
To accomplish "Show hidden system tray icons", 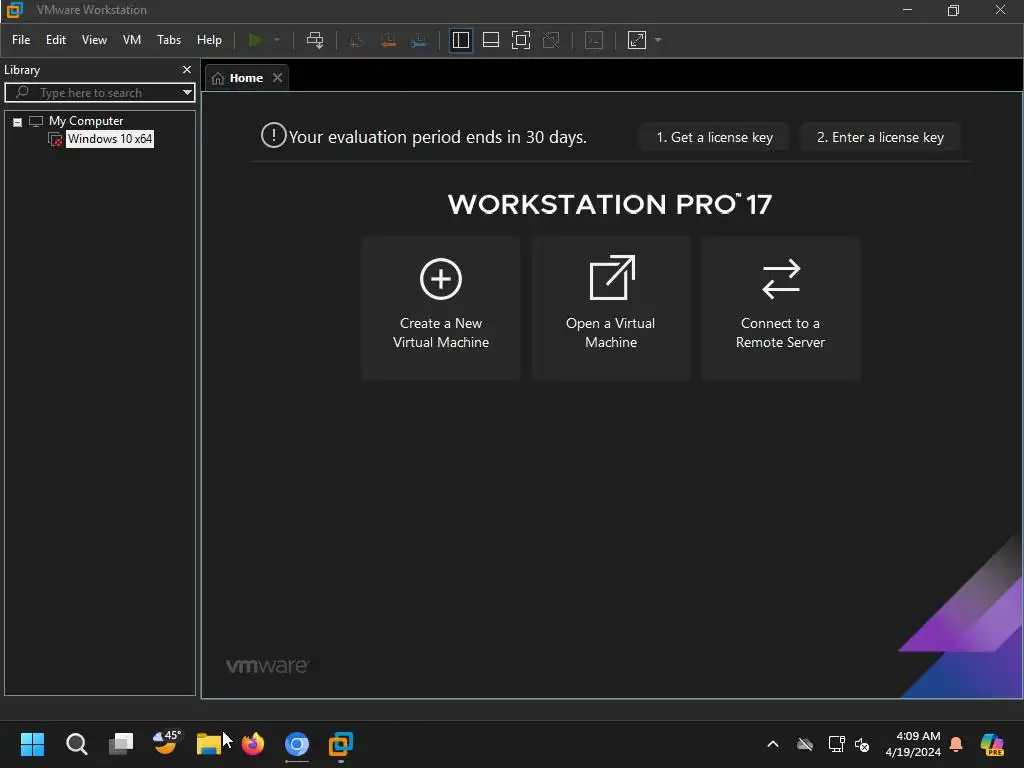I will [x=773, y=744].
